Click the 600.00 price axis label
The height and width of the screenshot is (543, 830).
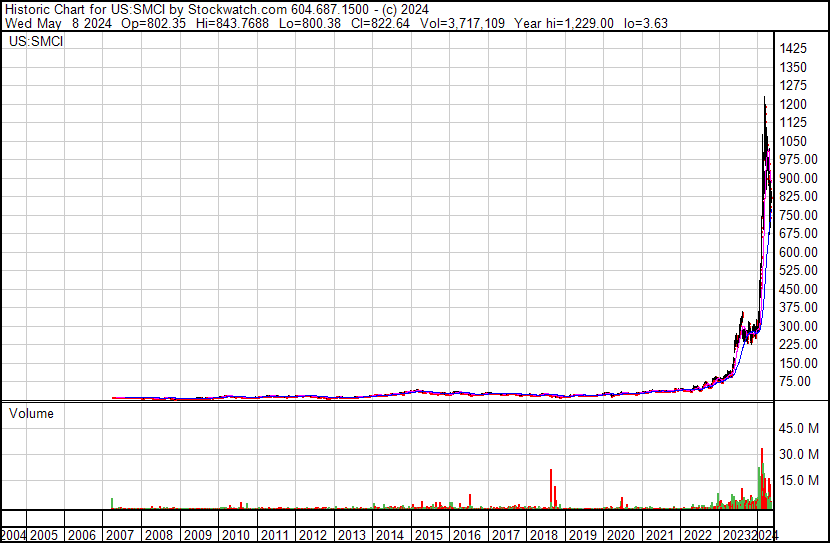(798, 252)
